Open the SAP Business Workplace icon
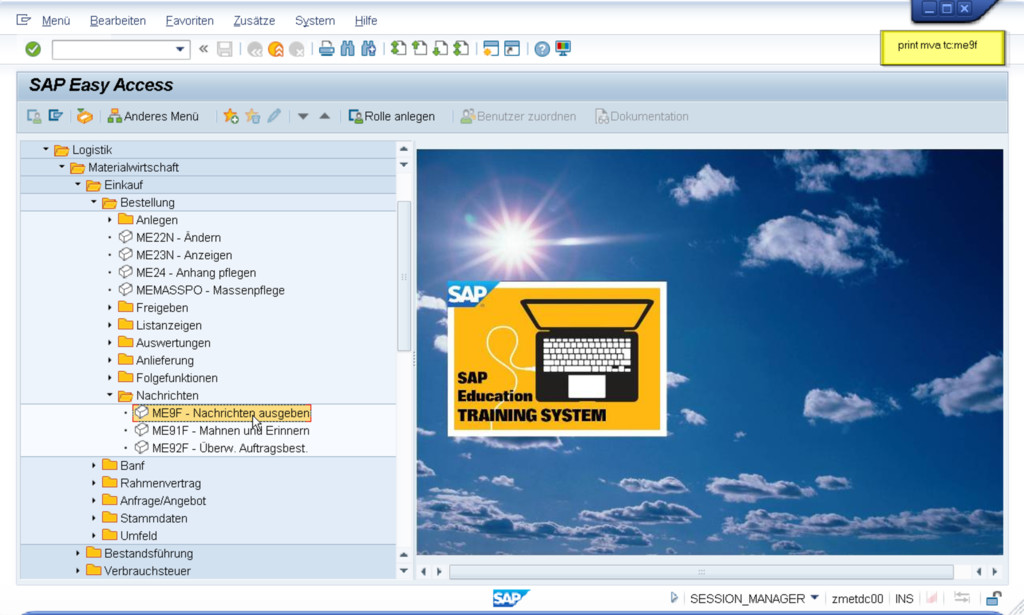1024x615 pixels. pyautogui.click(x=84, y=116)
